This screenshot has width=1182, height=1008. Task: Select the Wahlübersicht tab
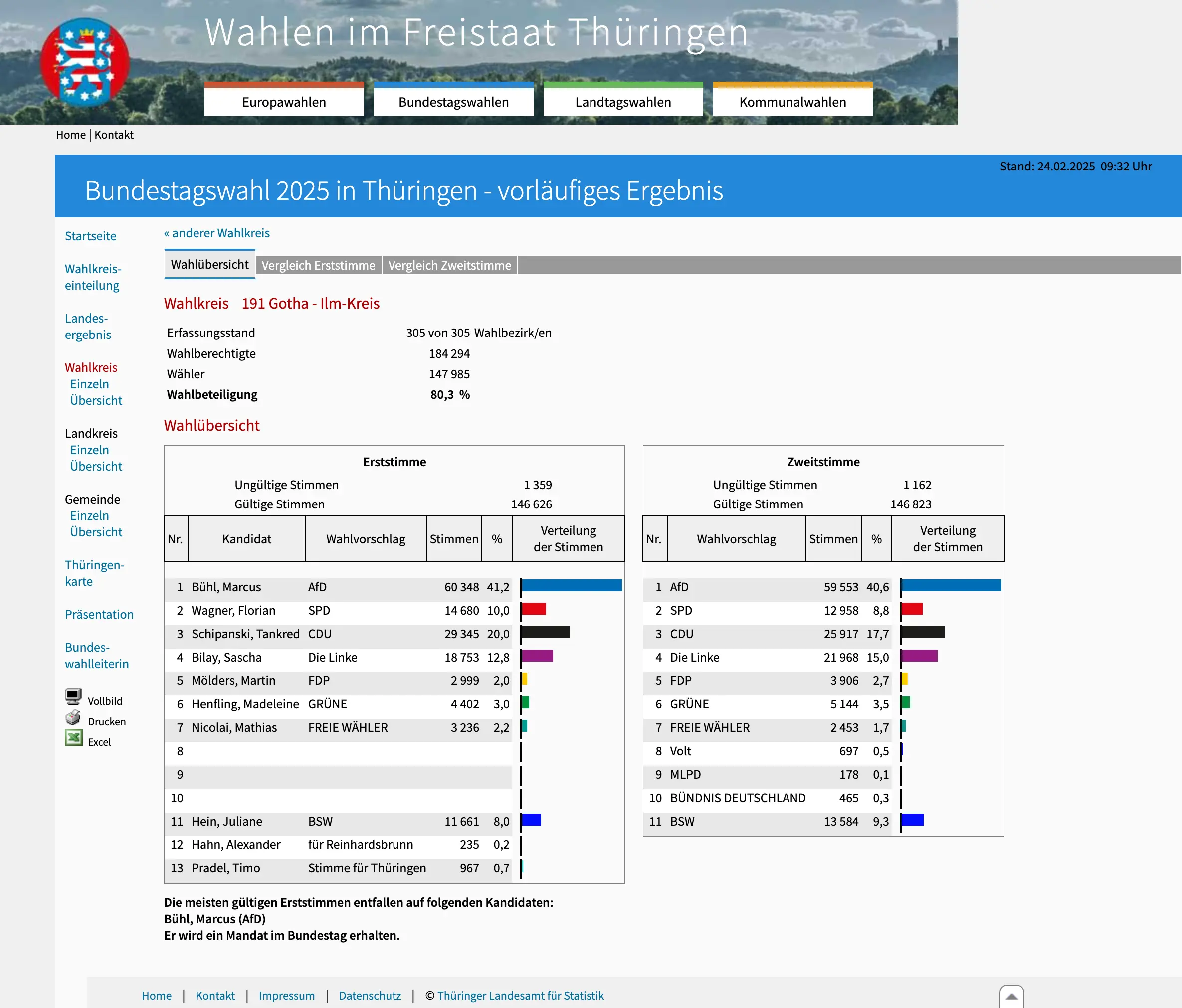209,264
